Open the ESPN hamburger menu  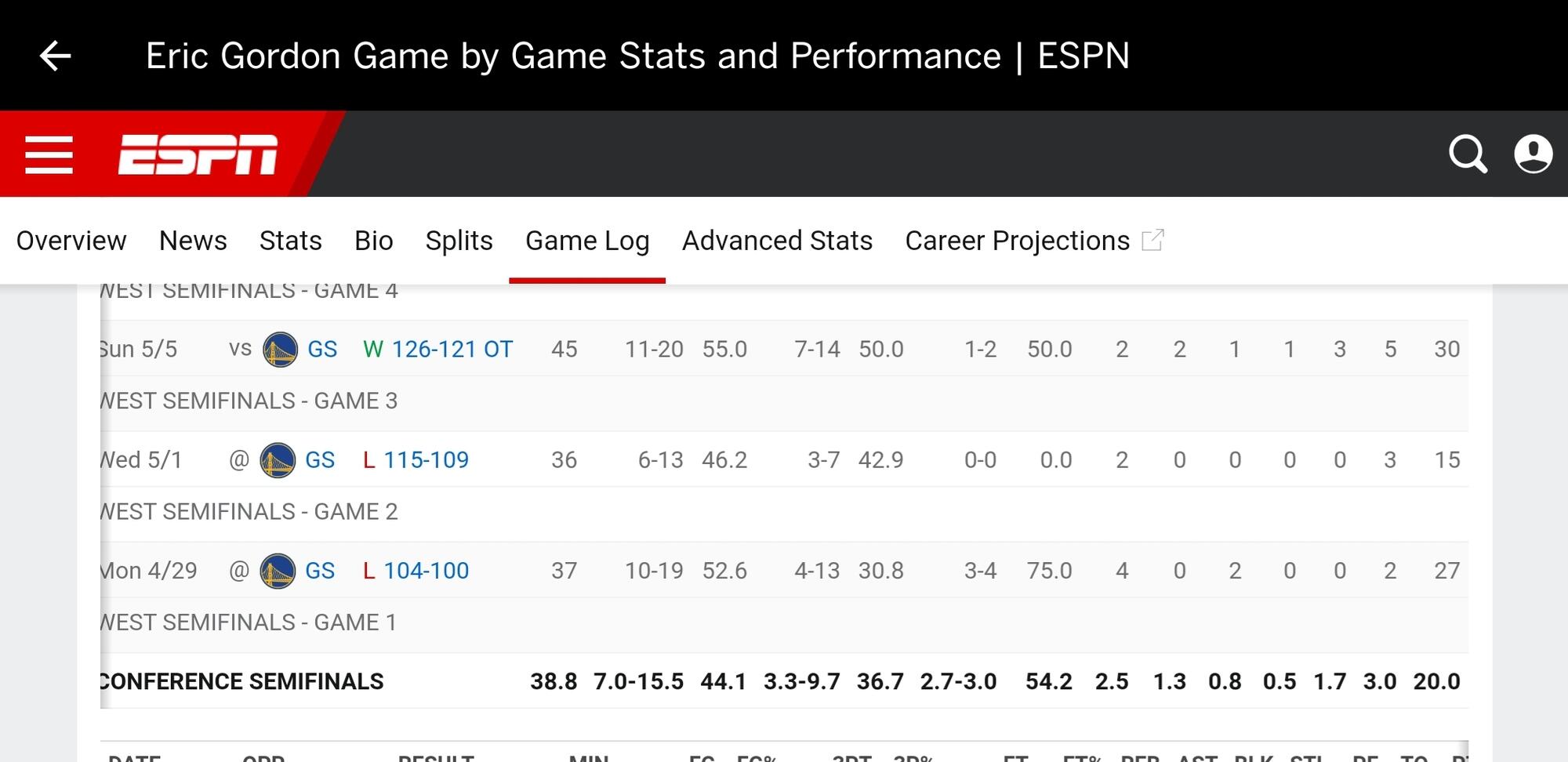tap(49, 154)
